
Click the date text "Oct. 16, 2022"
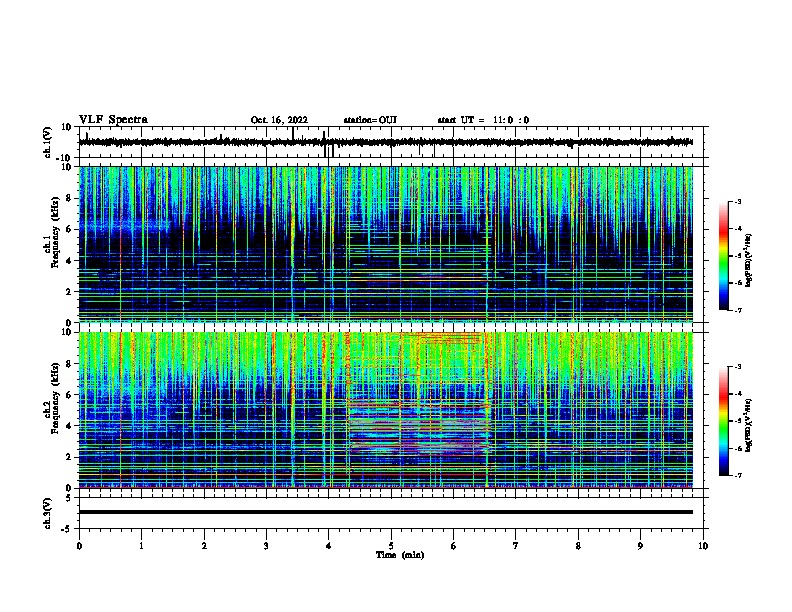[279, 120]
